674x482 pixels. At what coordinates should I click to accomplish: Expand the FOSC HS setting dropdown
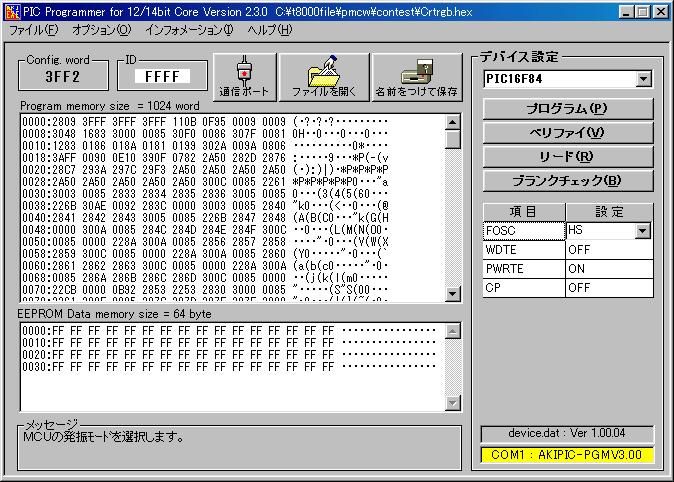(642, 231)
